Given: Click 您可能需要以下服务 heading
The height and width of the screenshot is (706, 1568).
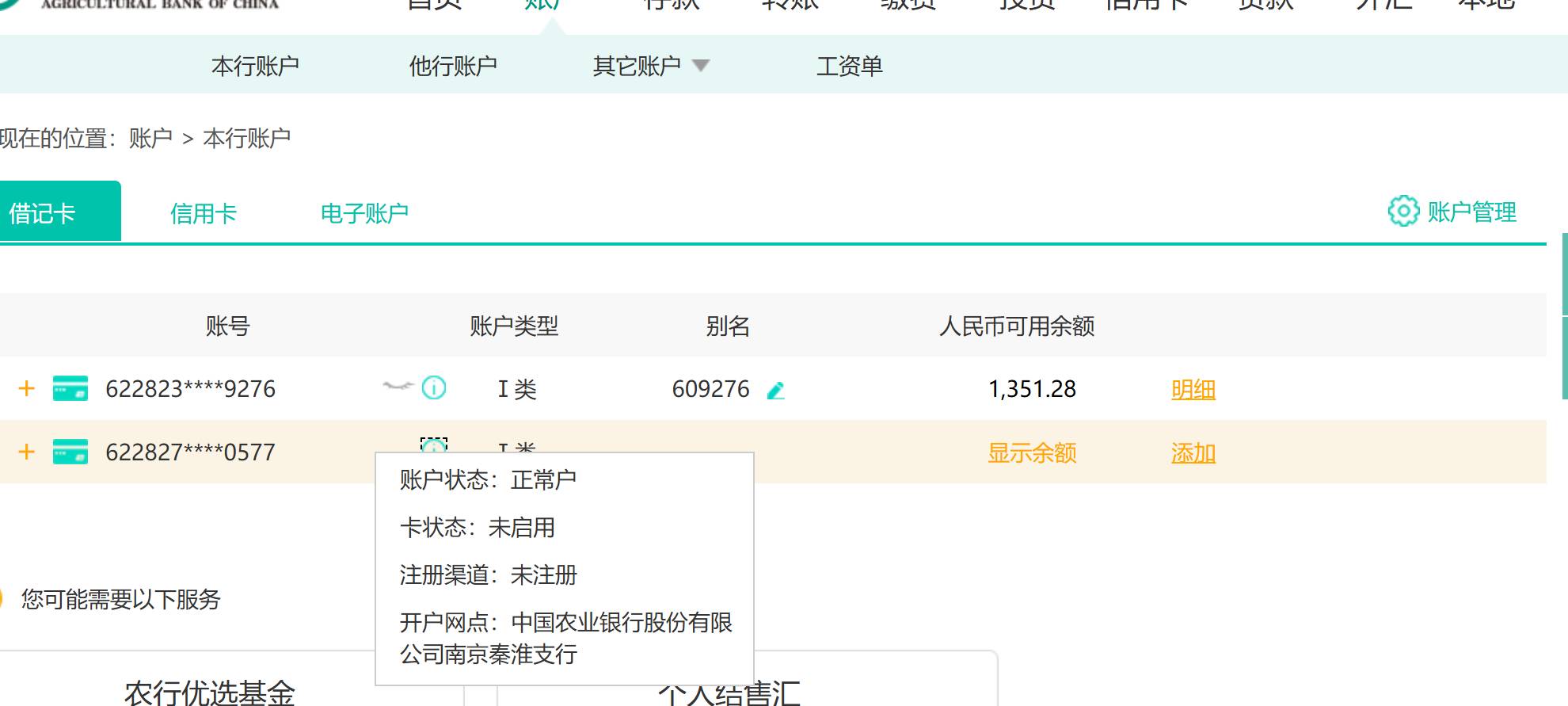Looking at the screenshot, I should 121,599.
